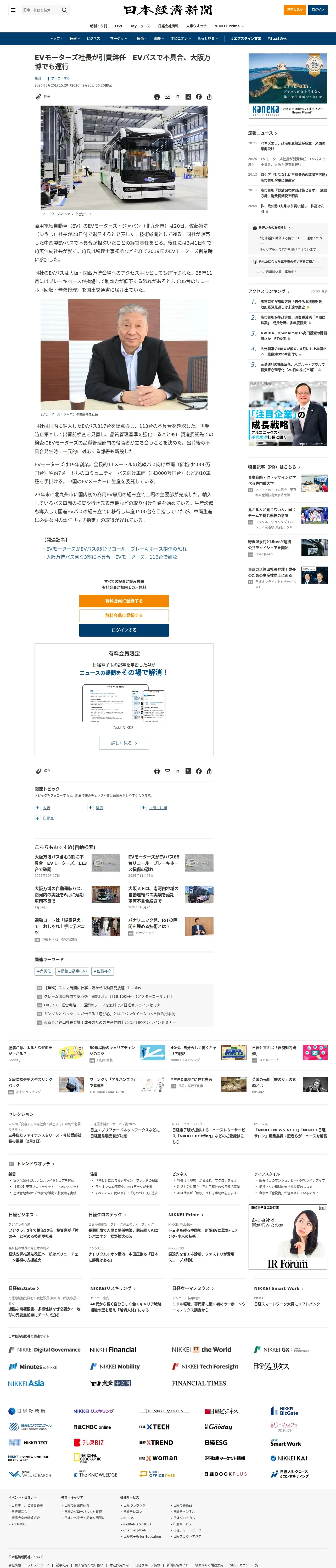The height and width of the screenshot is (1568, 336).
Task: Open the NIKKEI Asia logo link
Action: [x=26, y=1383]
